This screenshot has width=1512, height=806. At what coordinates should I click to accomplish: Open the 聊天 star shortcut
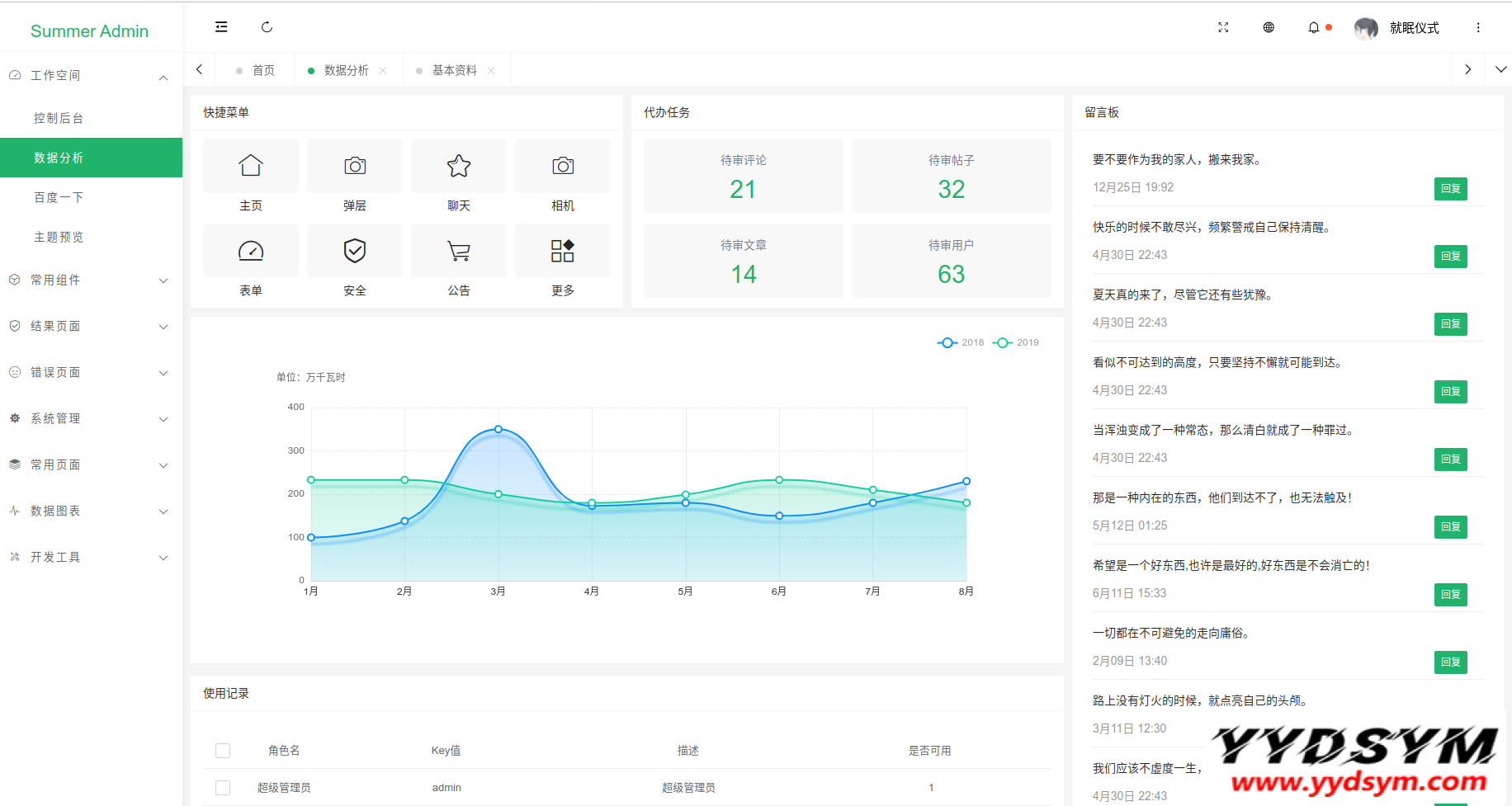(459, 167)
